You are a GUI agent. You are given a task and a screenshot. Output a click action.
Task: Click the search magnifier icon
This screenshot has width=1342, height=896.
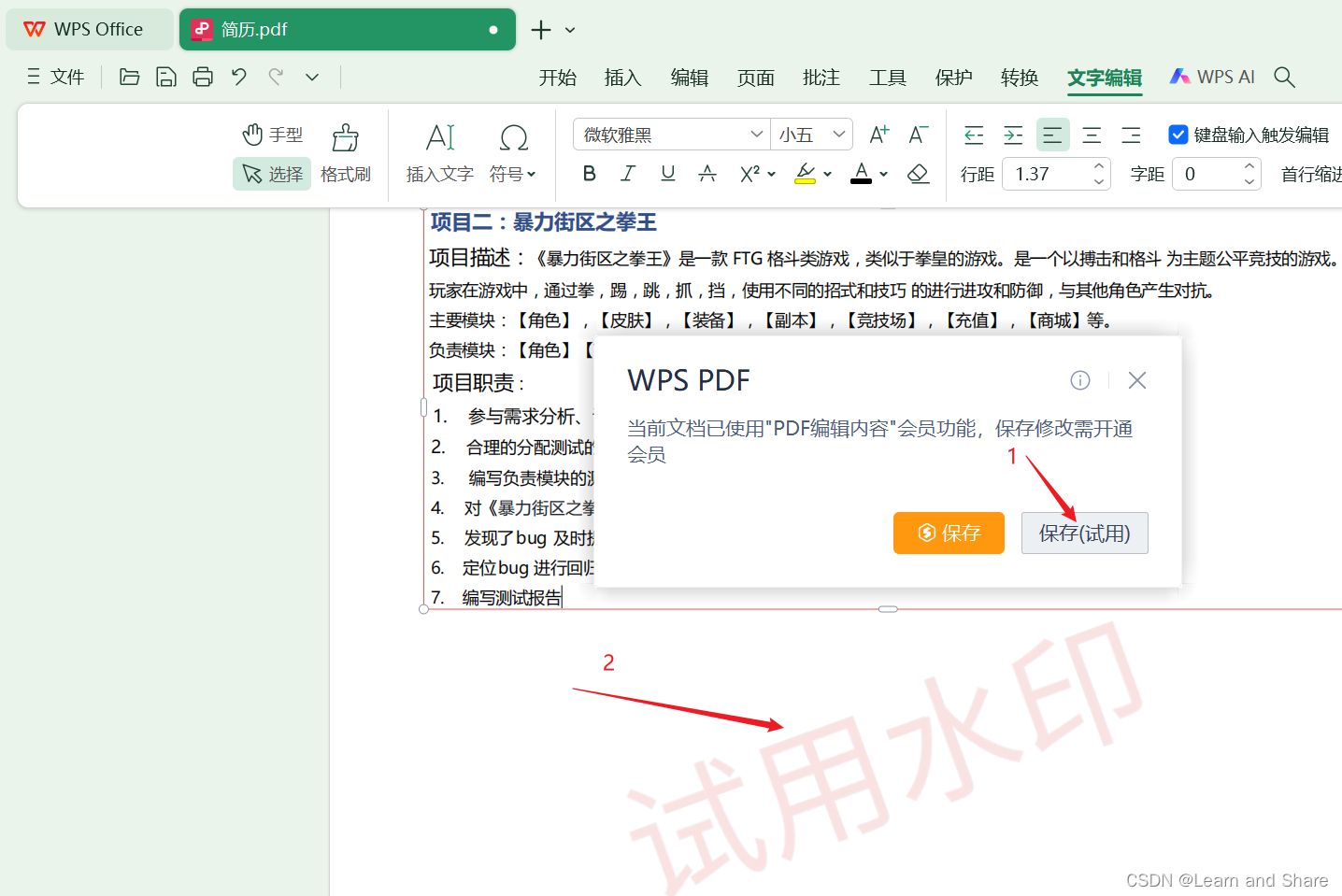1285,78
